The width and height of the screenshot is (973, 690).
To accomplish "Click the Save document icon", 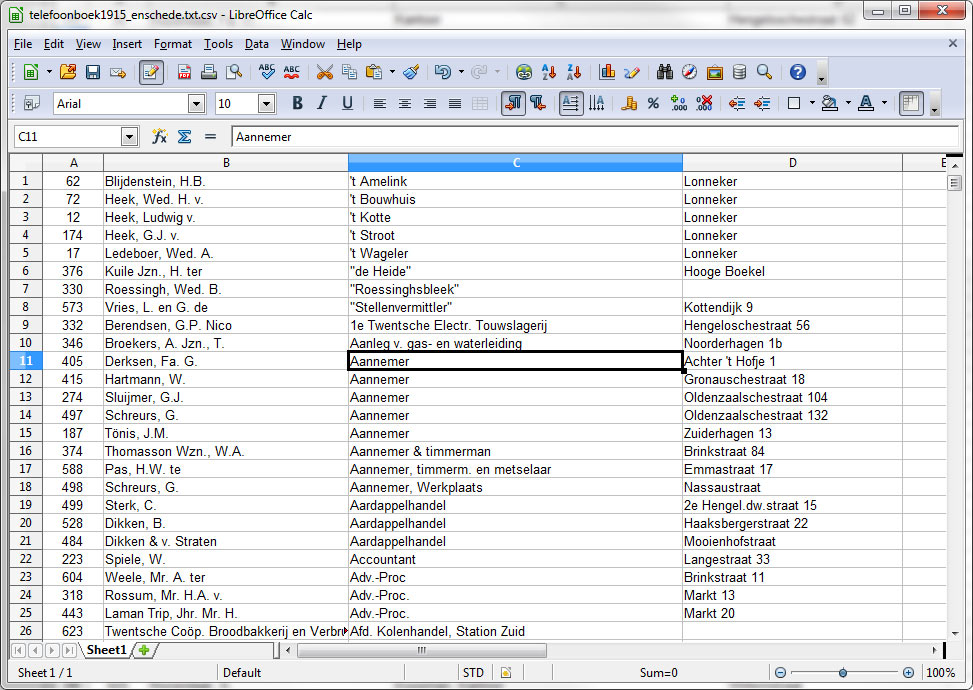I will point(93,72).
